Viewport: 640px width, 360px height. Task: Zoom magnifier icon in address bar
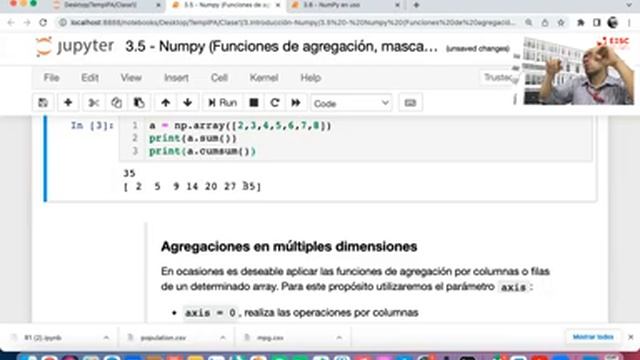(529, 23)
